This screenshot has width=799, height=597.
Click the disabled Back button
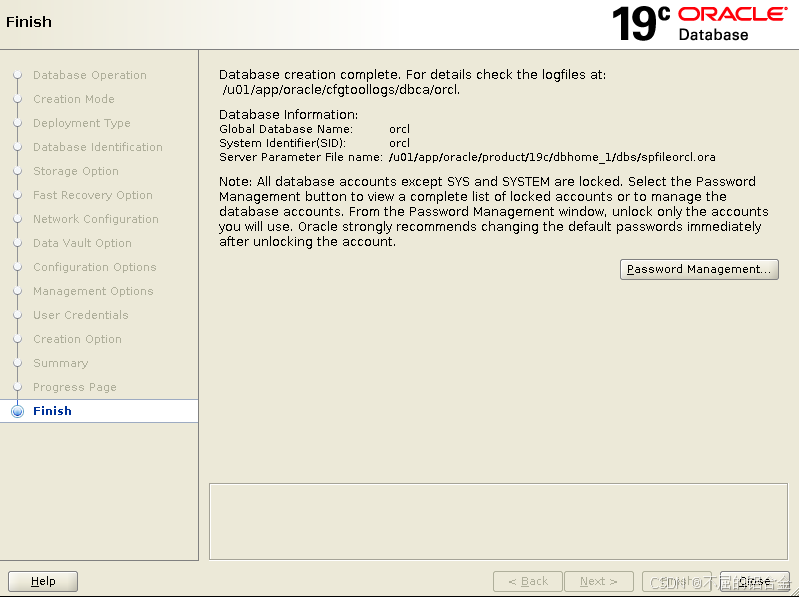pyautogui.click(x=528, y=581)
